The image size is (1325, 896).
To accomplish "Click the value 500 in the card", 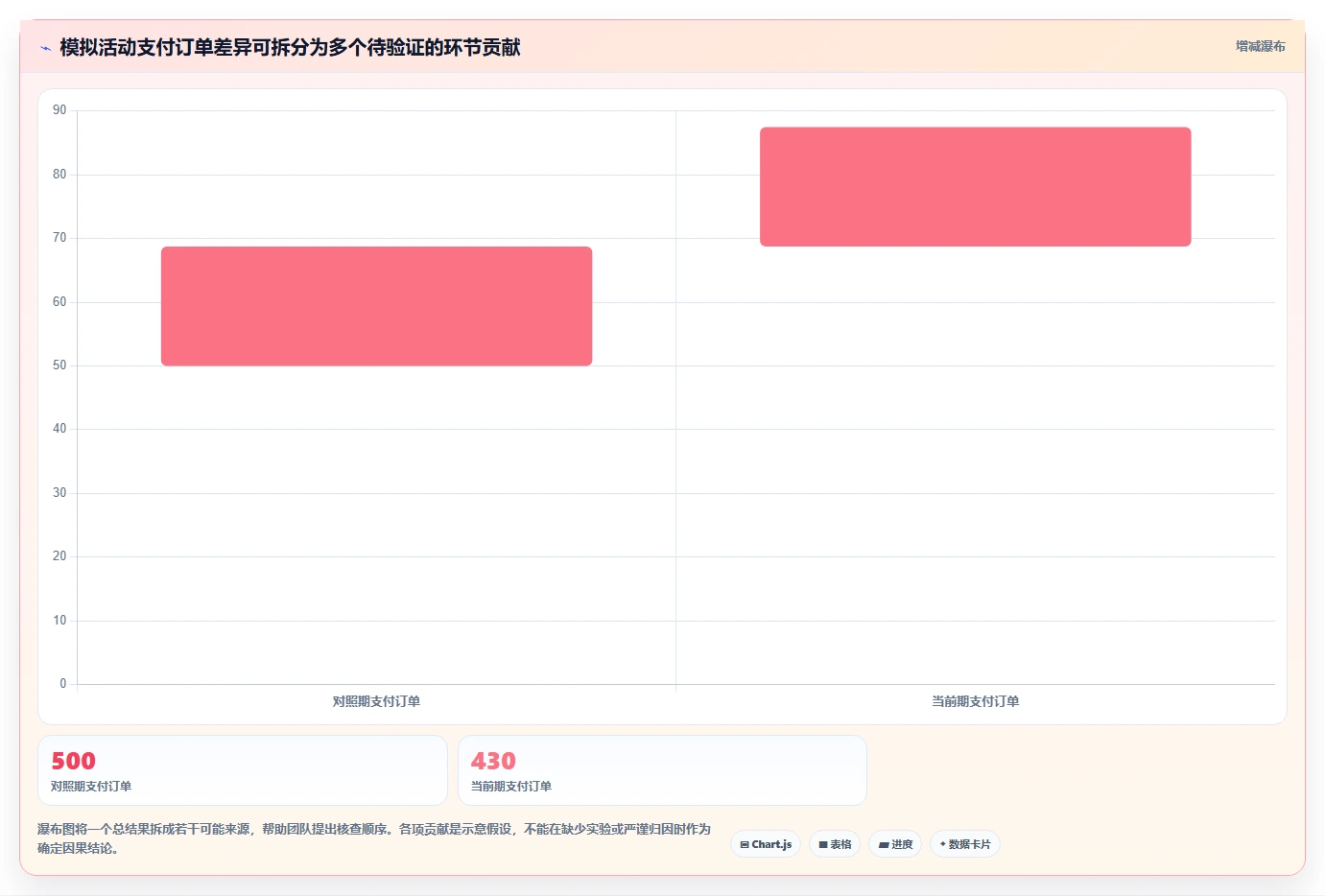I will (73, 761).
